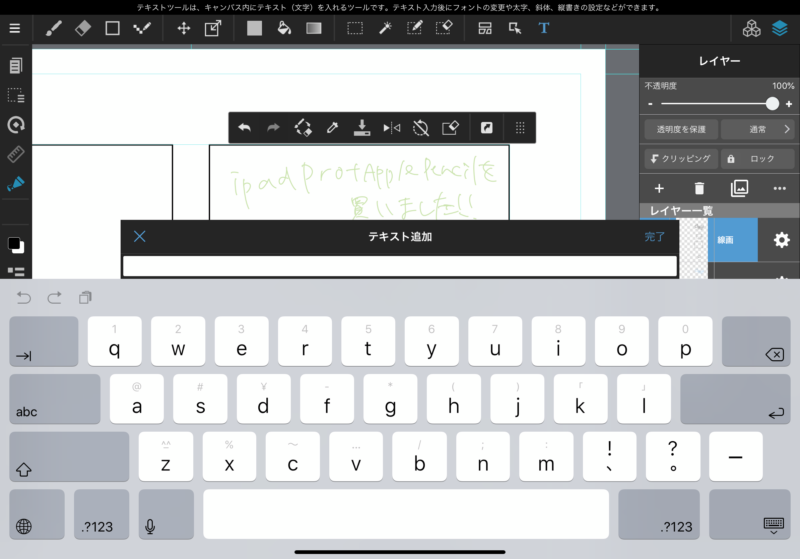Tap keyboard redo arrow
Viewport: 800px width, 559px height.
coord(55,297)
